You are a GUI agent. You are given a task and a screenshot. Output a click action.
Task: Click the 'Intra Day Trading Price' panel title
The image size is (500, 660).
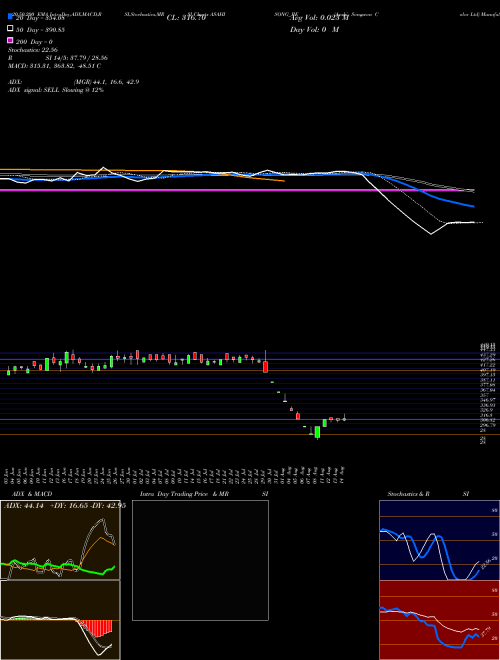pos(184,494)
